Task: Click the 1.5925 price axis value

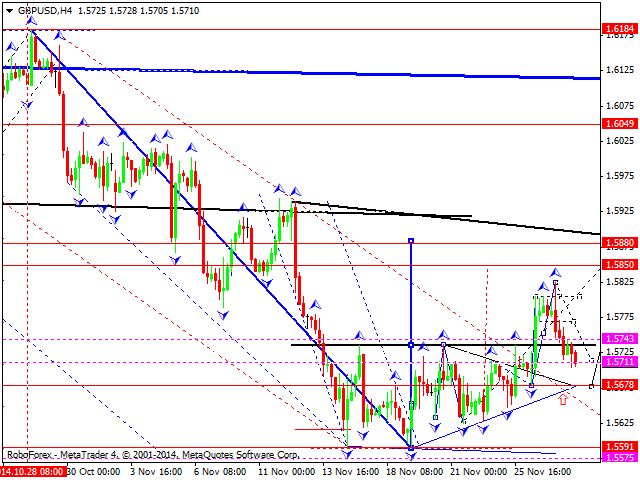Action: pyautogui.click(x=620, y=211)
